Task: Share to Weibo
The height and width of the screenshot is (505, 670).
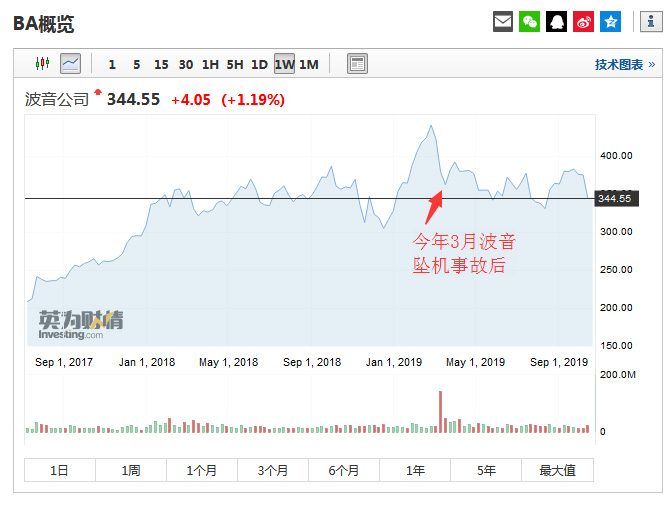Action: (x=583, y=21)
